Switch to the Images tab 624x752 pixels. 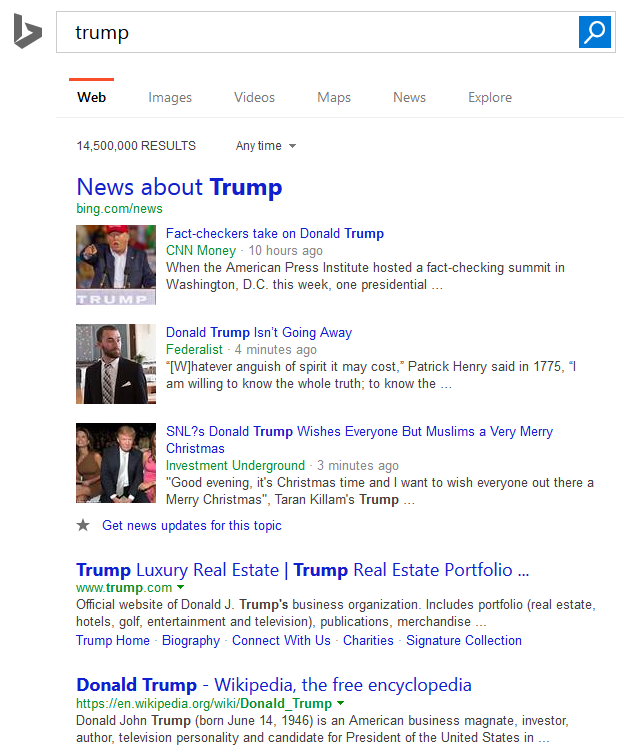coord(170,97)
